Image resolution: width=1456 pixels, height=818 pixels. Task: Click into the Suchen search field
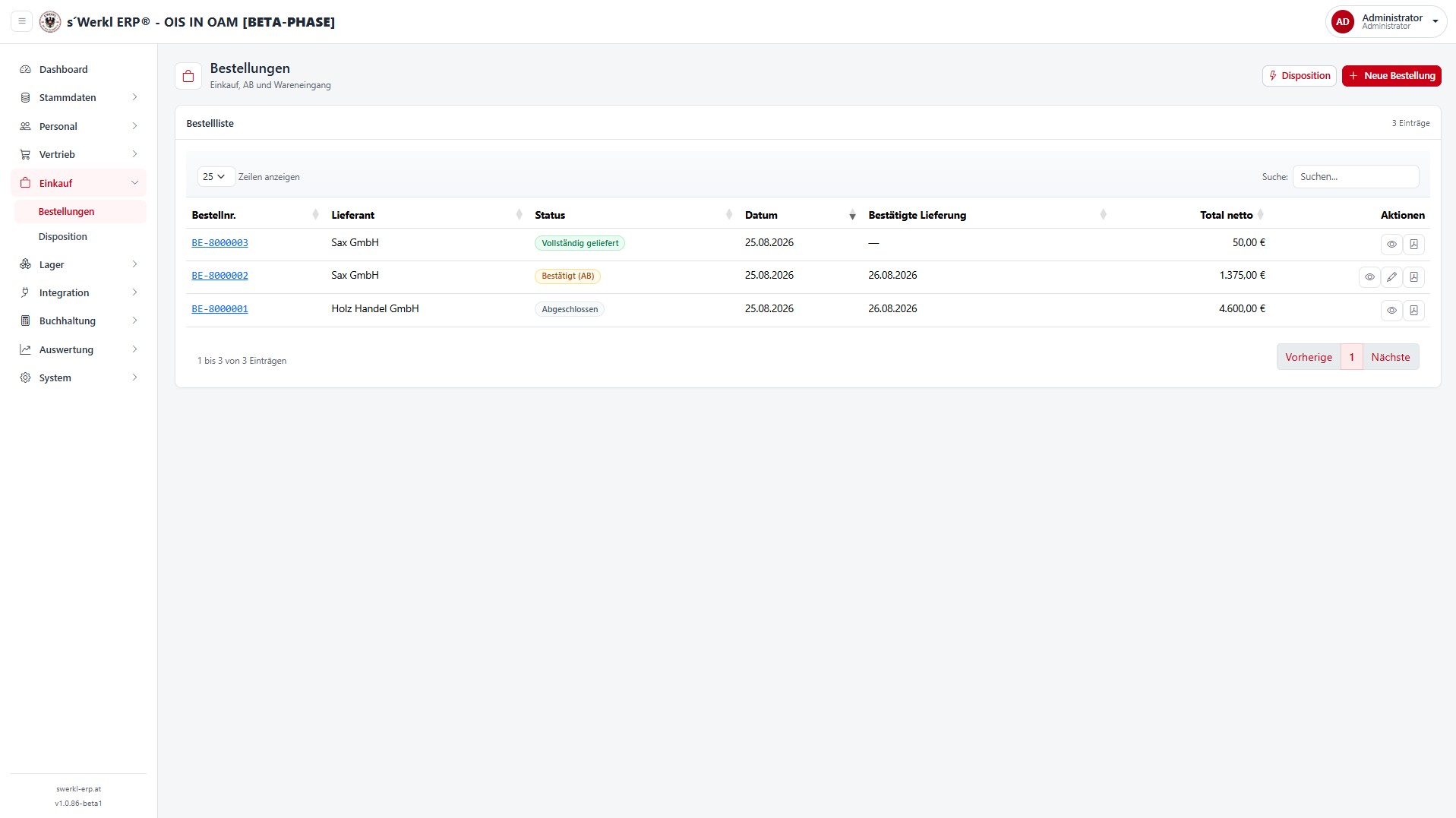click(x=1355, y=176)
